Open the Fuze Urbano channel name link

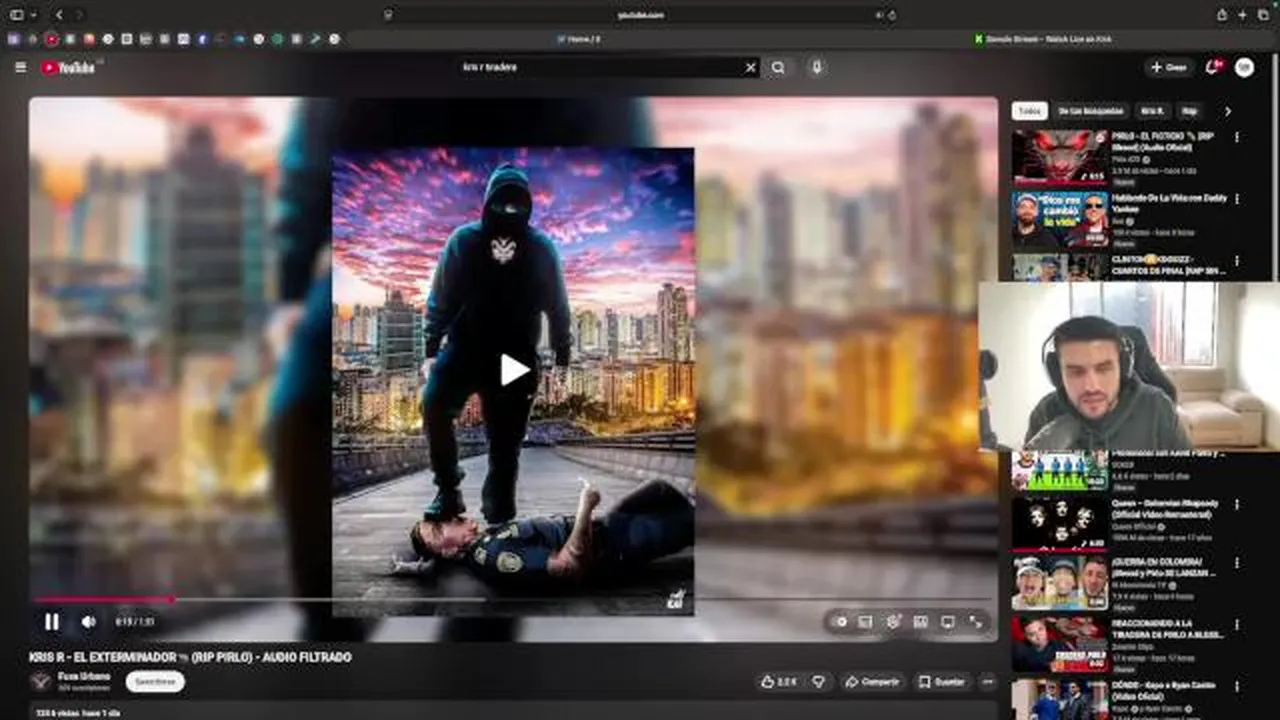[x=84, y=676]
